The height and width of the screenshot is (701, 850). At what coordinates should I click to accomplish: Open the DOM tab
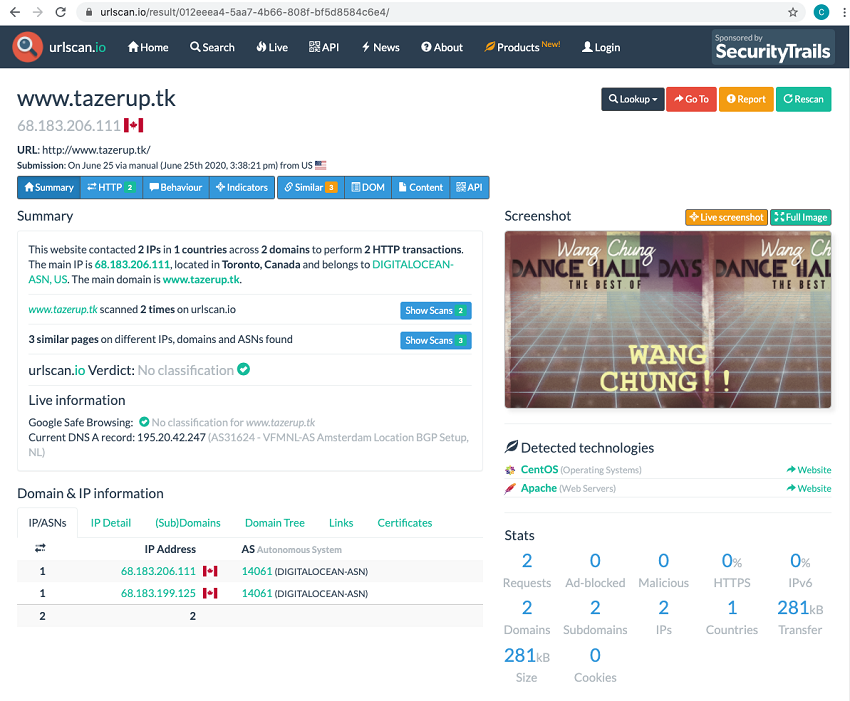click(368, 188)
